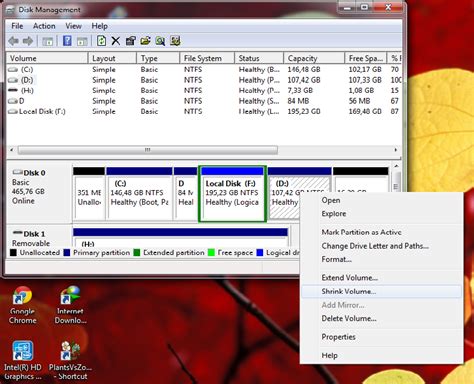Open the Action menu
This screenshot has width=474, height=384.
[x=44, y=26]
